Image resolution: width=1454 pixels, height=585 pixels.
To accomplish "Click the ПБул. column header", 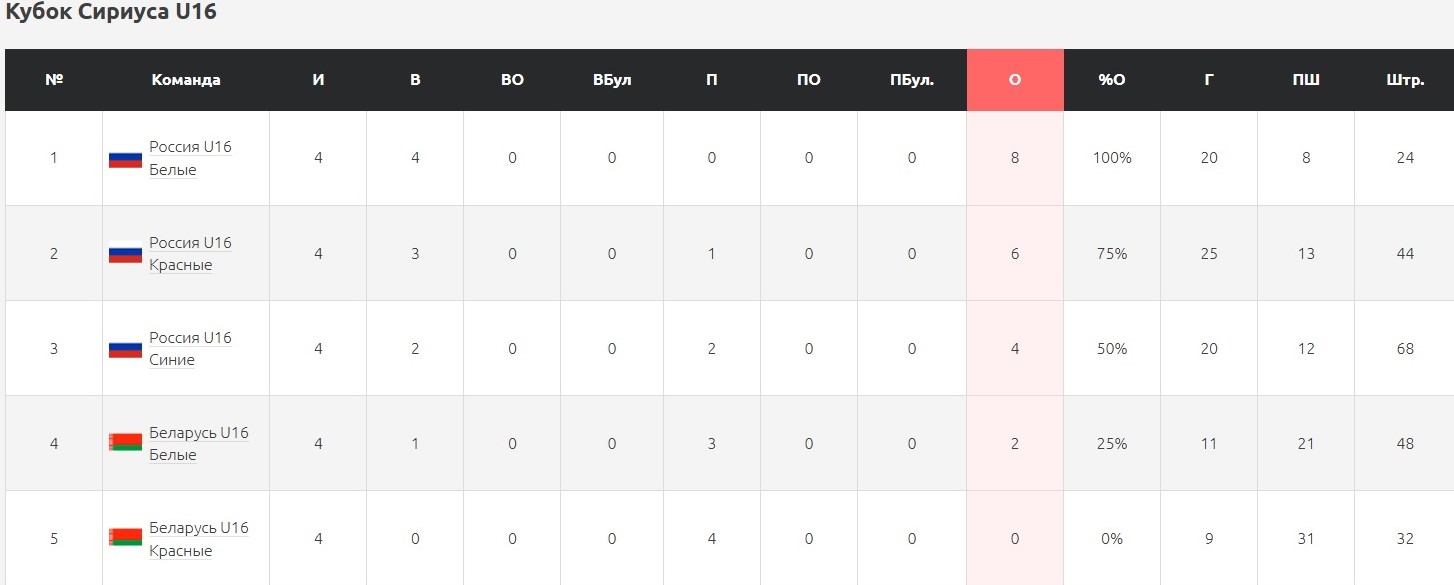I will pos(912,80).
